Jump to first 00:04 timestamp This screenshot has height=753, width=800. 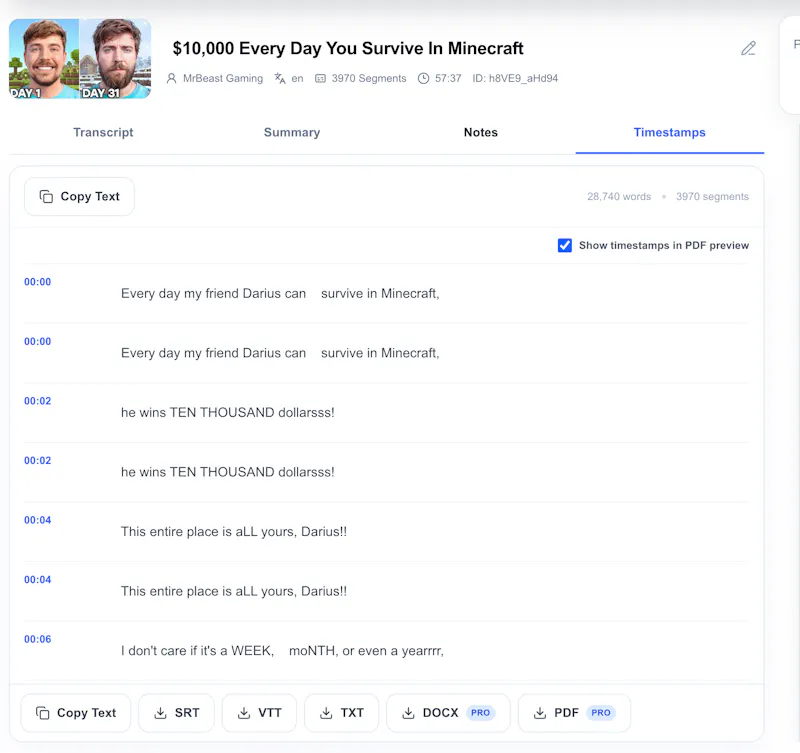pyautogui.click(x=38, y=520)
